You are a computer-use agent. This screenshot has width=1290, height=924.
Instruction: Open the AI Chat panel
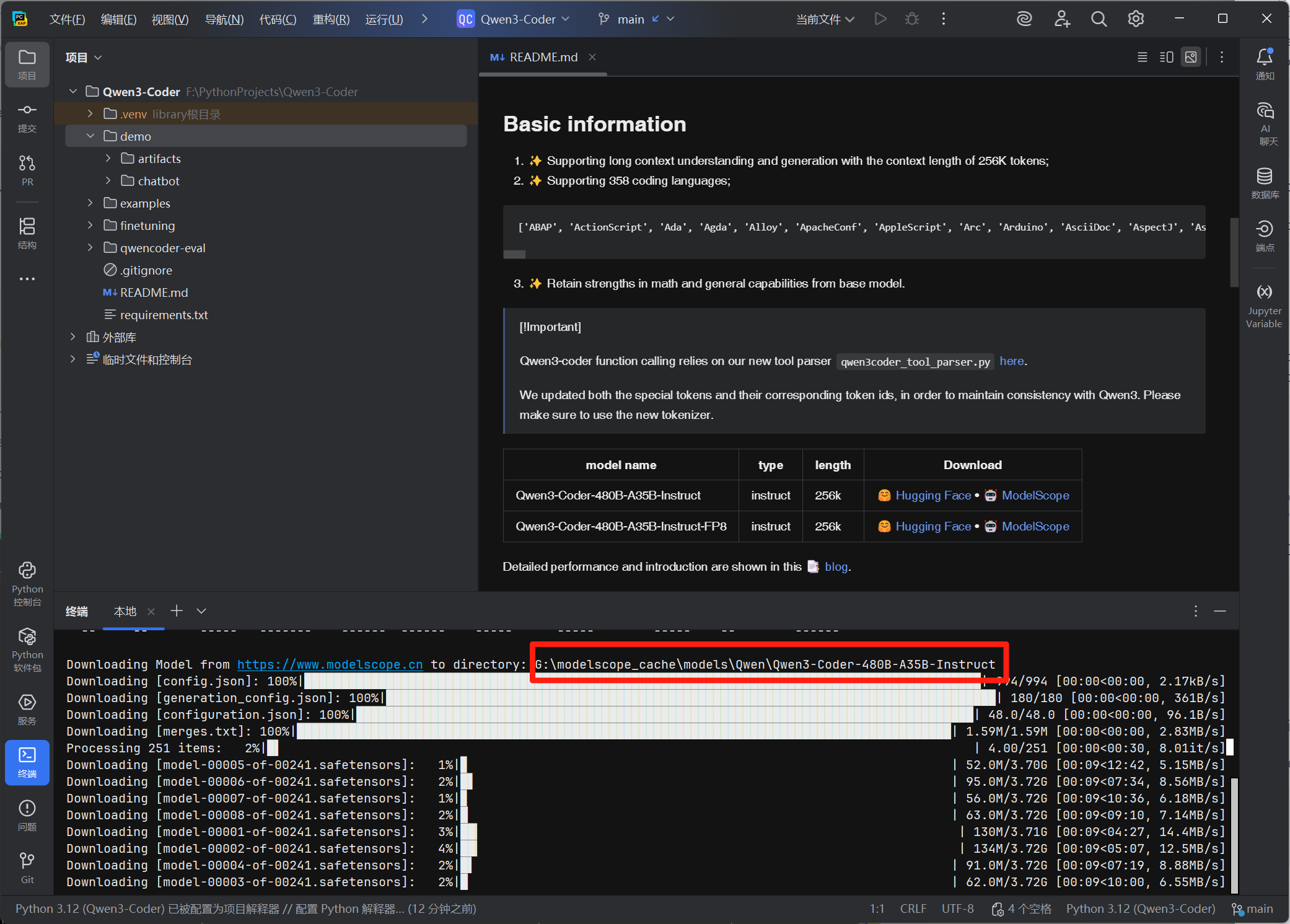1265,123
